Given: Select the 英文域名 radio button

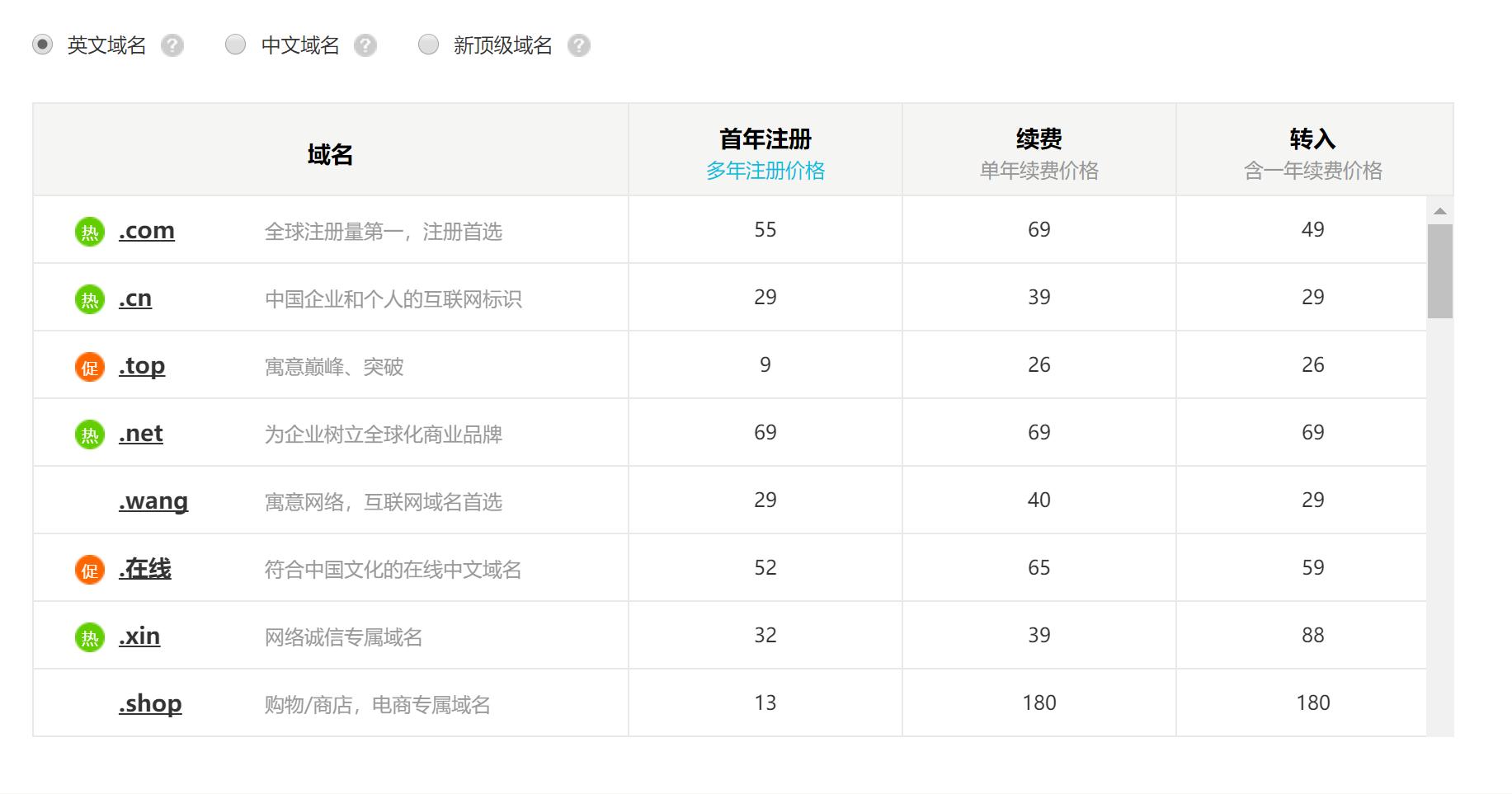Looking at the screenshot, I should pos(42,45).
